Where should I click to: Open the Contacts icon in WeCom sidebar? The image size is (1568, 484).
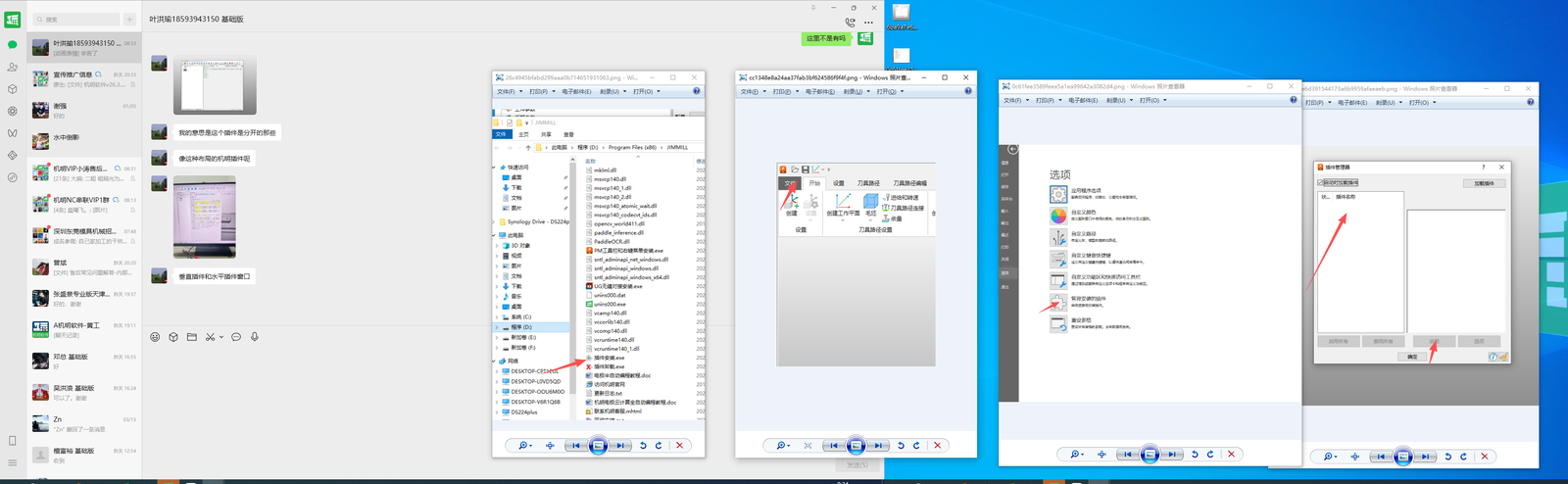click(12, 67)
